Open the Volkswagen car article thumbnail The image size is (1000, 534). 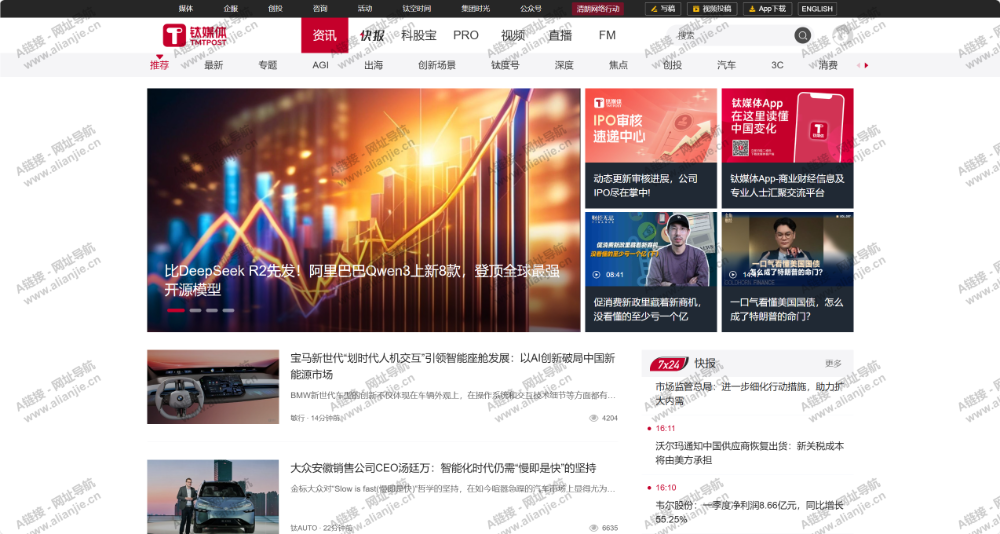(x=213, y=497)
